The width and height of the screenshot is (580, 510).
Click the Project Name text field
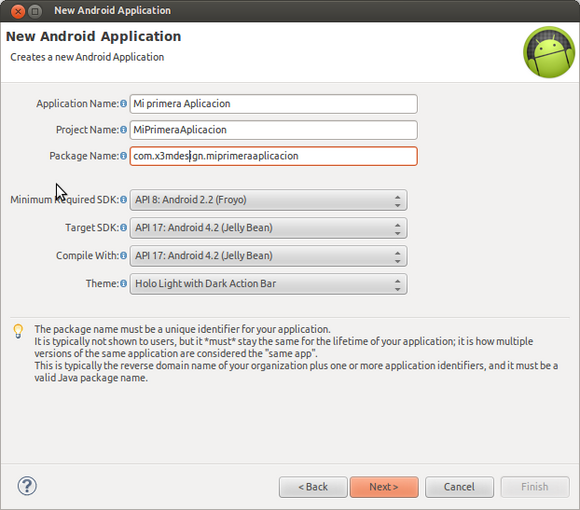tap(274, 130)
